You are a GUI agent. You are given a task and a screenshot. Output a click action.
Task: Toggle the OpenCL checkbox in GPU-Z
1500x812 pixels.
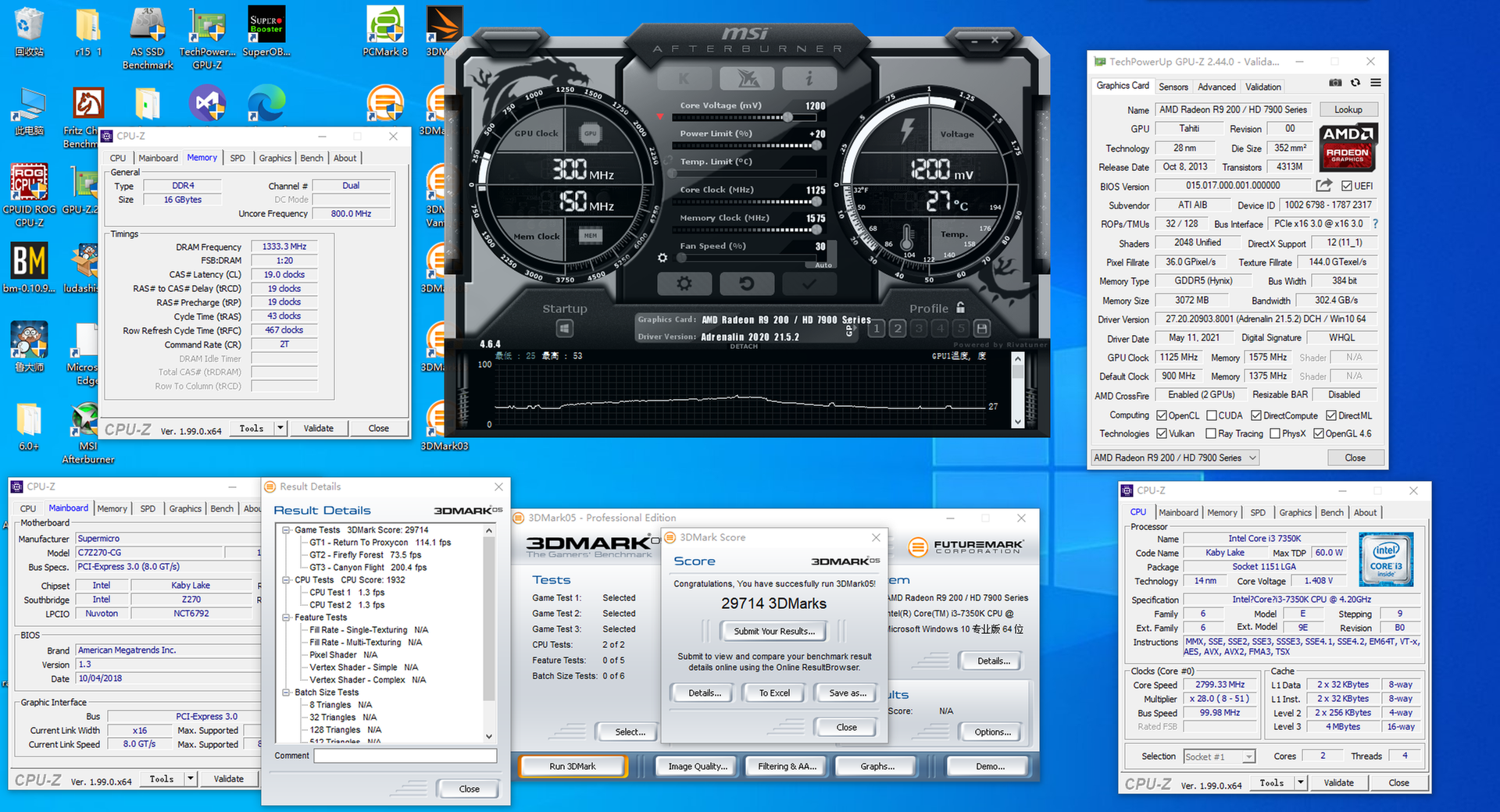1162,415
